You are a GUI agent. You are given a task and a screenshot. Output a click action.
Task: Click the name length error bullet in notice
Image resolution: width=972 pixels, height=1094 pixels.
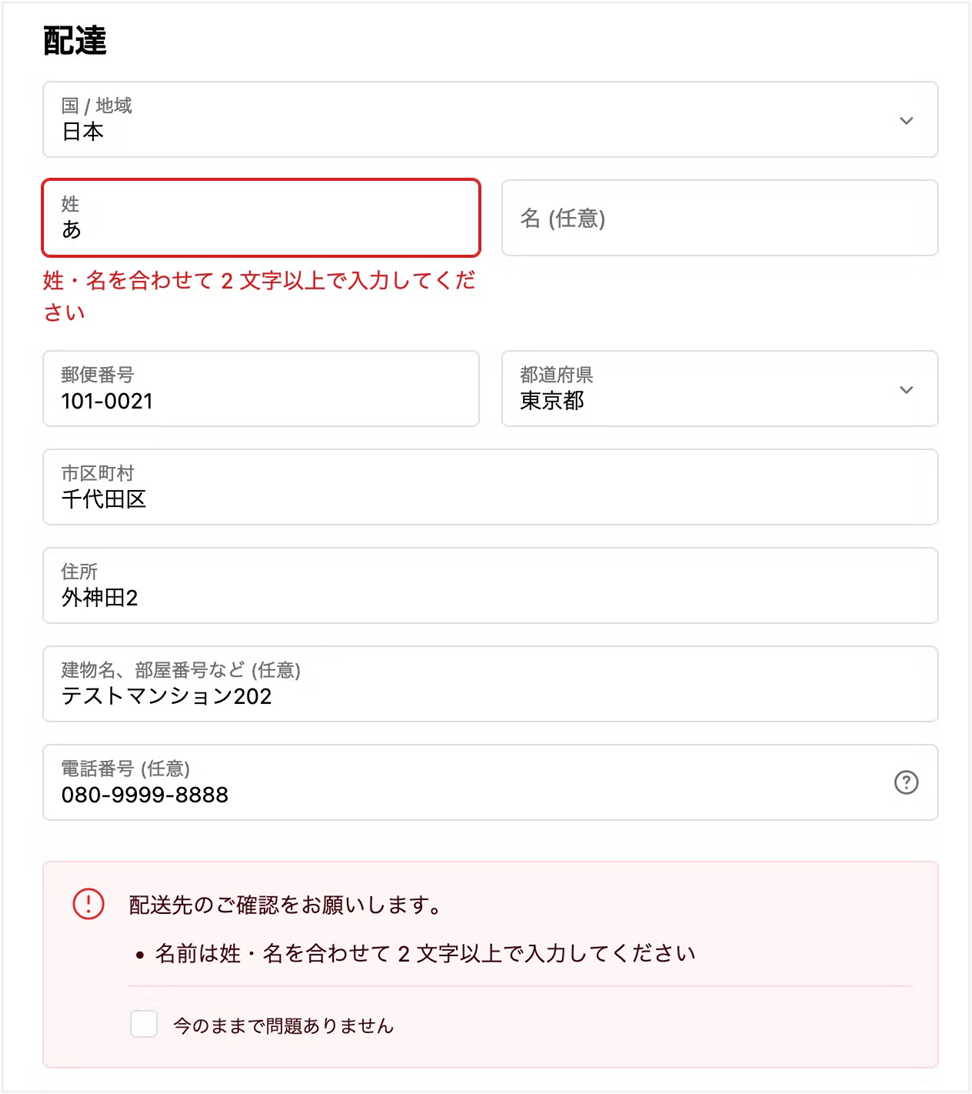point(425,953)
